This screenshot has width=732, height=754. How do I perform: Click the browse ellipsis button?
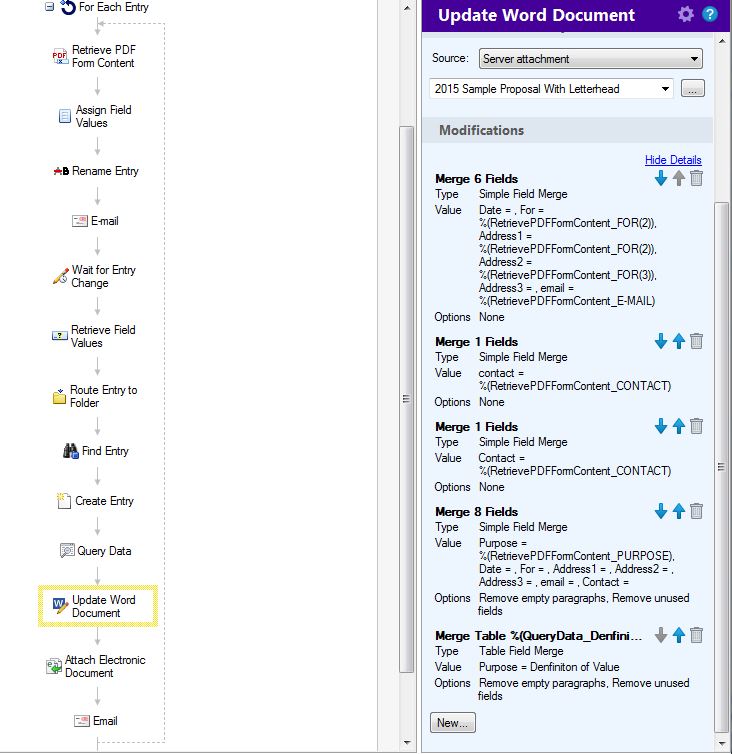(693, 89)
